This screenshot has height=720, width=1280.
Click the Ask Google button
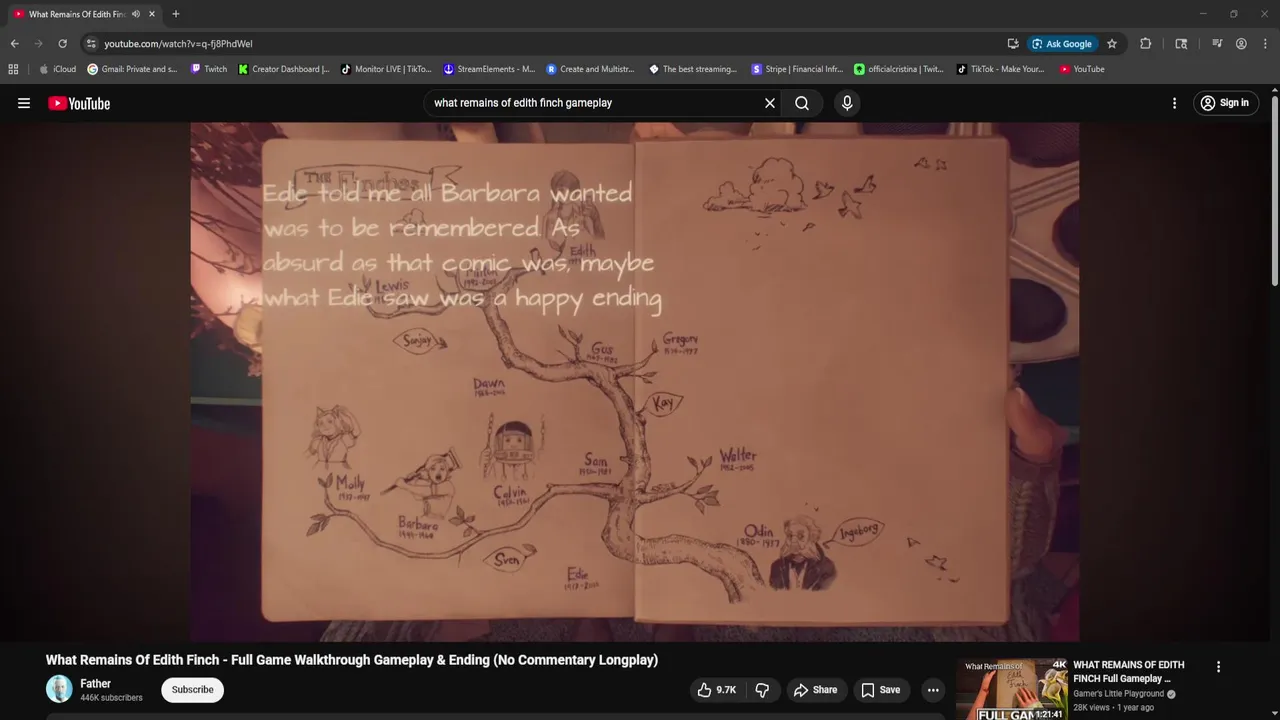coord(1062,44)
